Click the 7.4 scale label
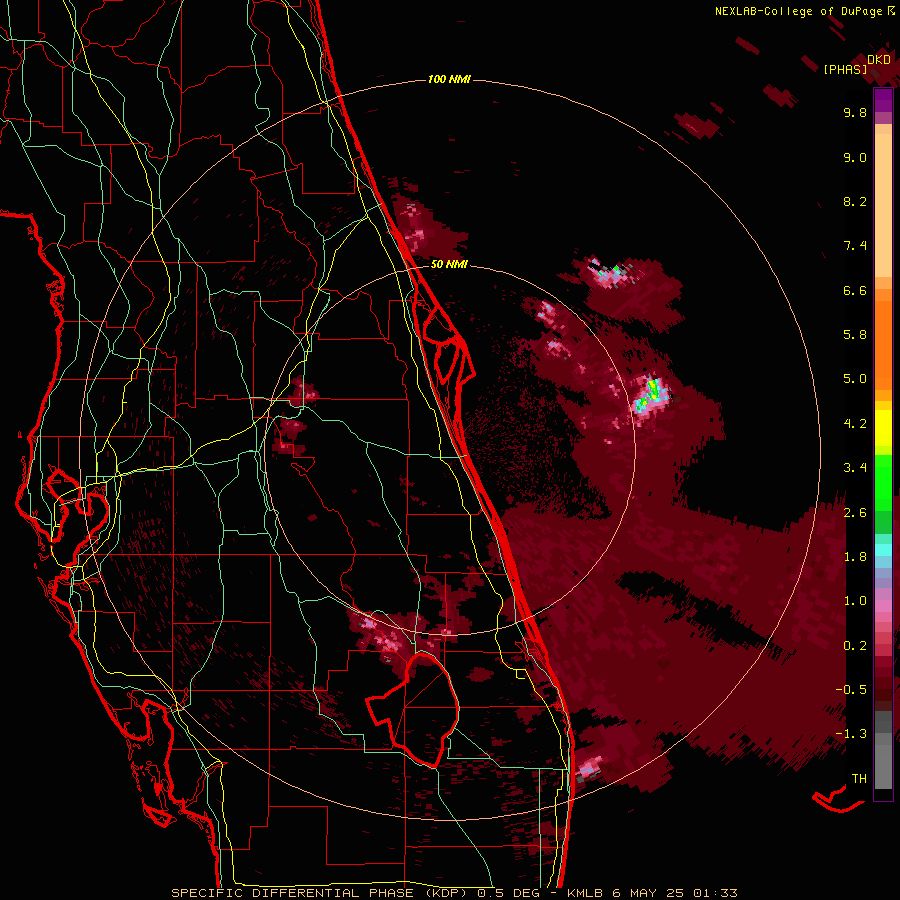Image resolution: width=900 pixels, height=900 pixels. pos(855,246)
